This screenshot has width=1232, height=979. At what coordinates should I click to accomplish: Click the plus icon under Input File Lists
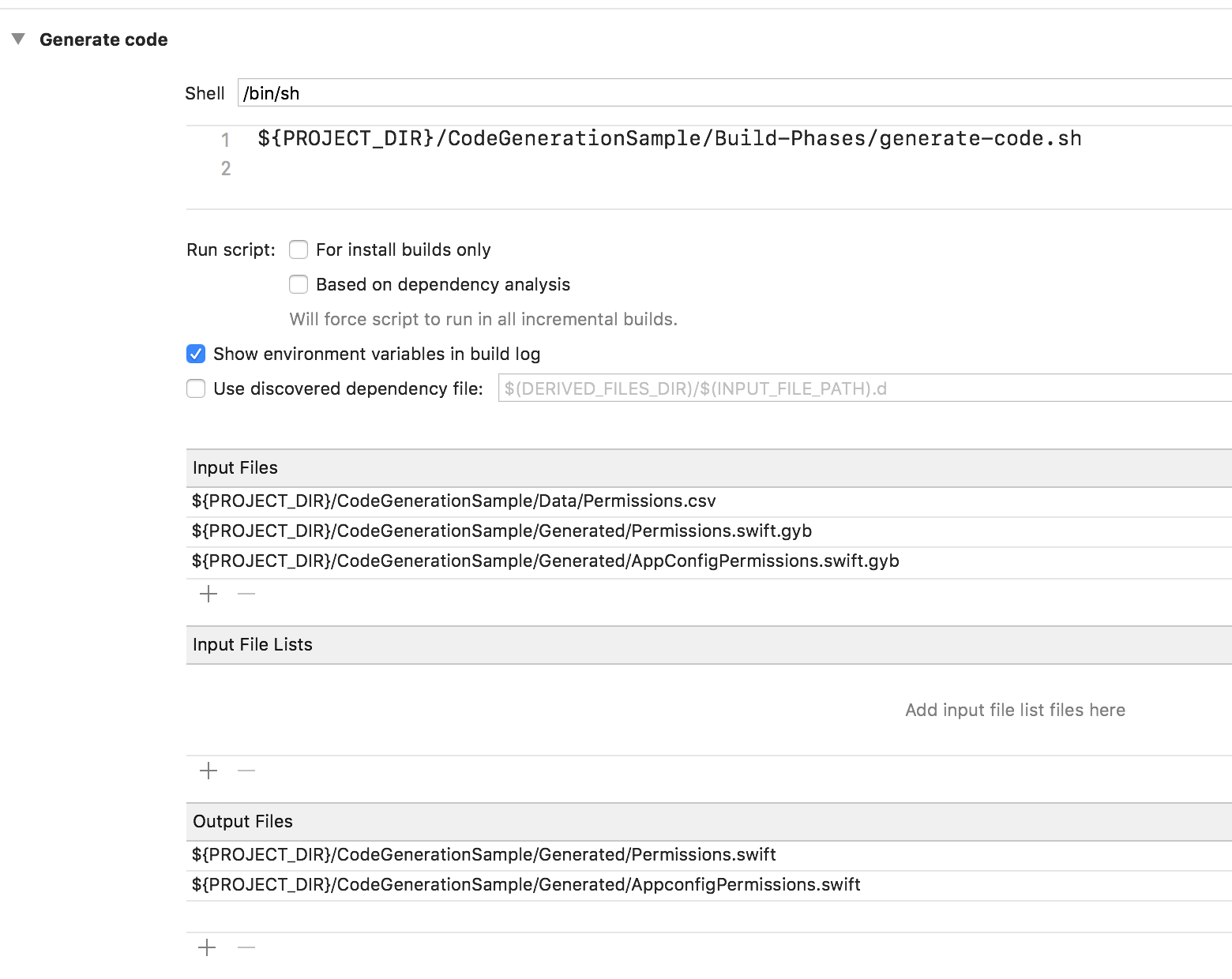208,771
